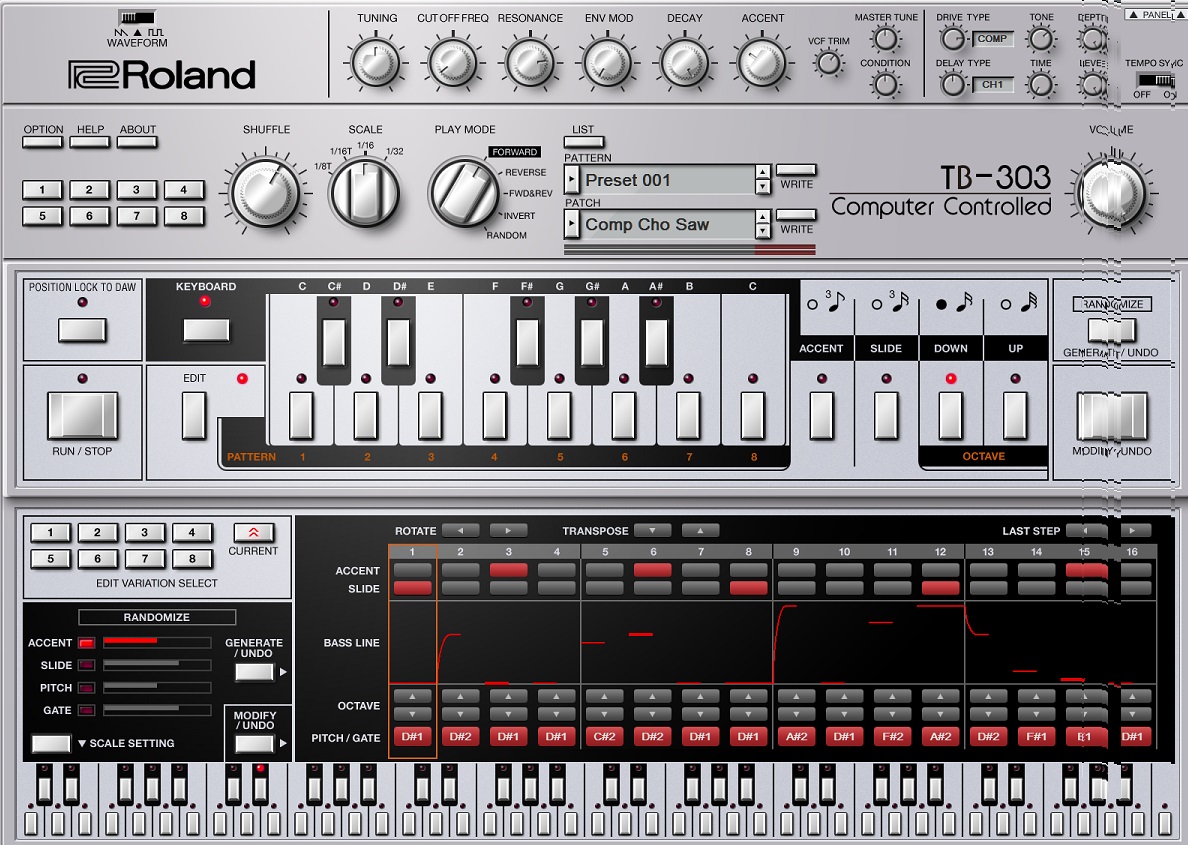Screen dimensions: 1188x845
Task: Click WRITE button for PATCH
Action: [x=796, y=214]
